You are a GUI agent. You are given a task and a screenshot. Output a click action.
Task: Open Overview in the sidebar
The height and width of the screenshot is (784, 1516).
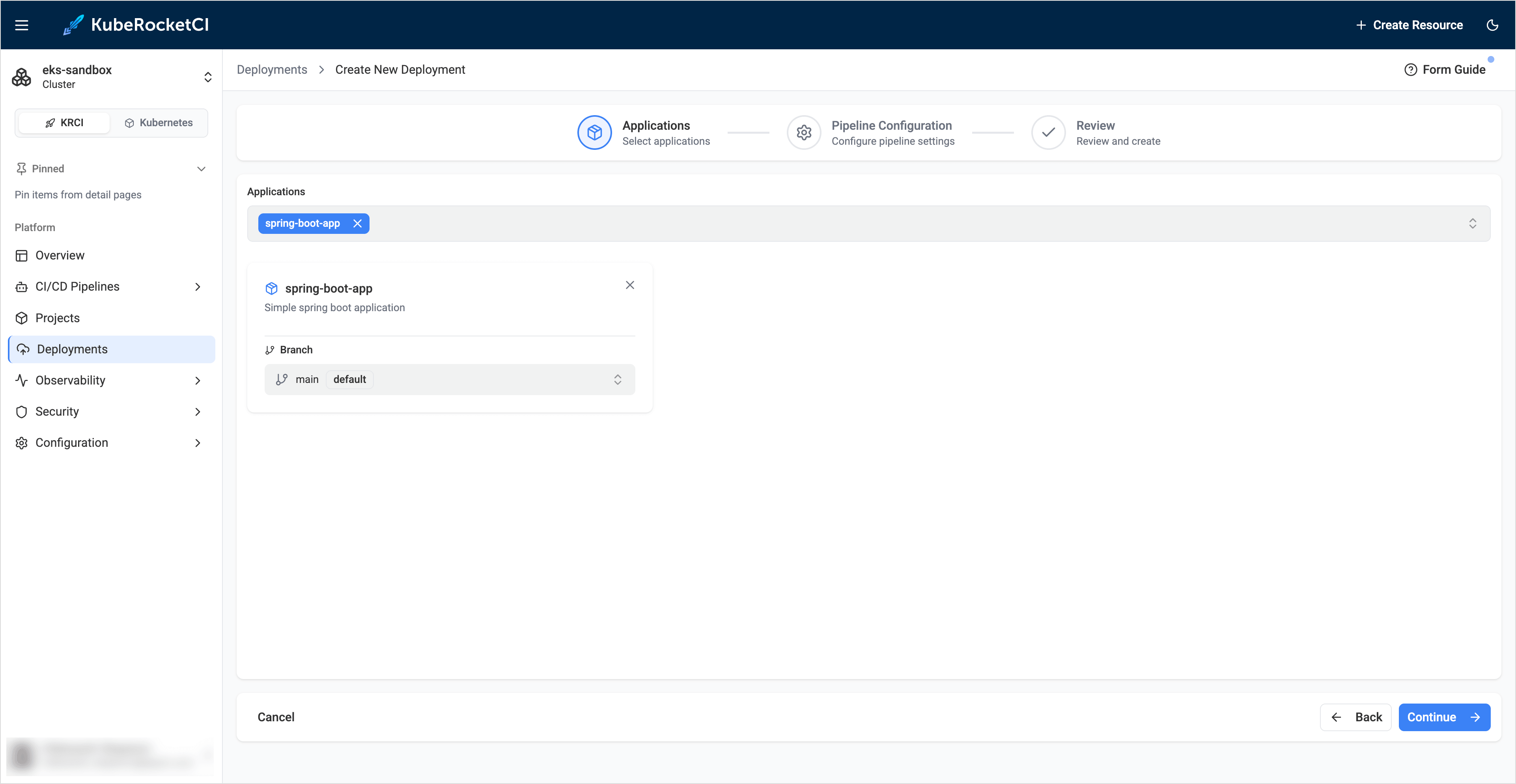111,256
